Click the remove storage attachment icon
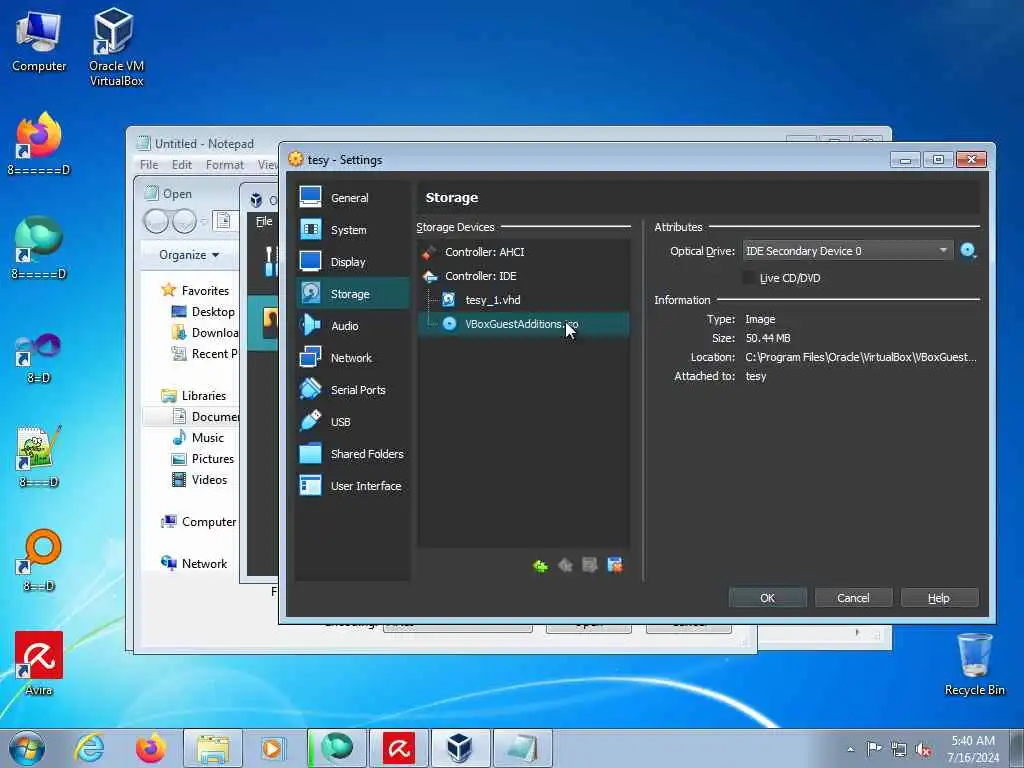The image size is (1024, 768). [615, 566]
